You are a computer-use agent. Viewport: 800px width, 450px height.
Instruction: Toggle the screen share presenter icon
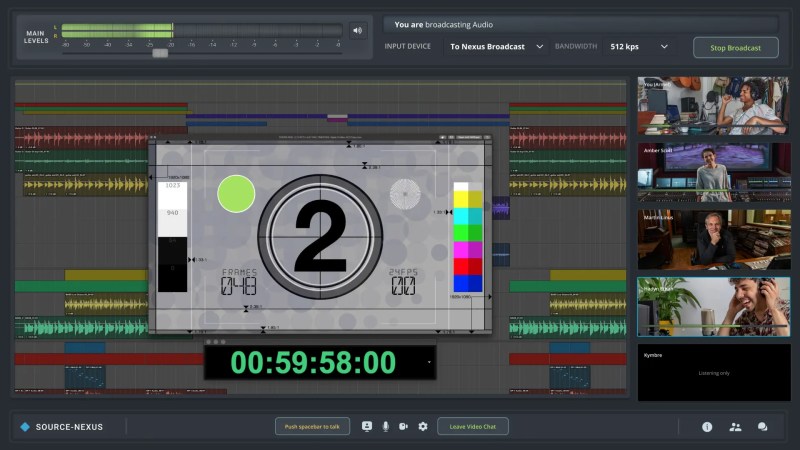[367, 426]
